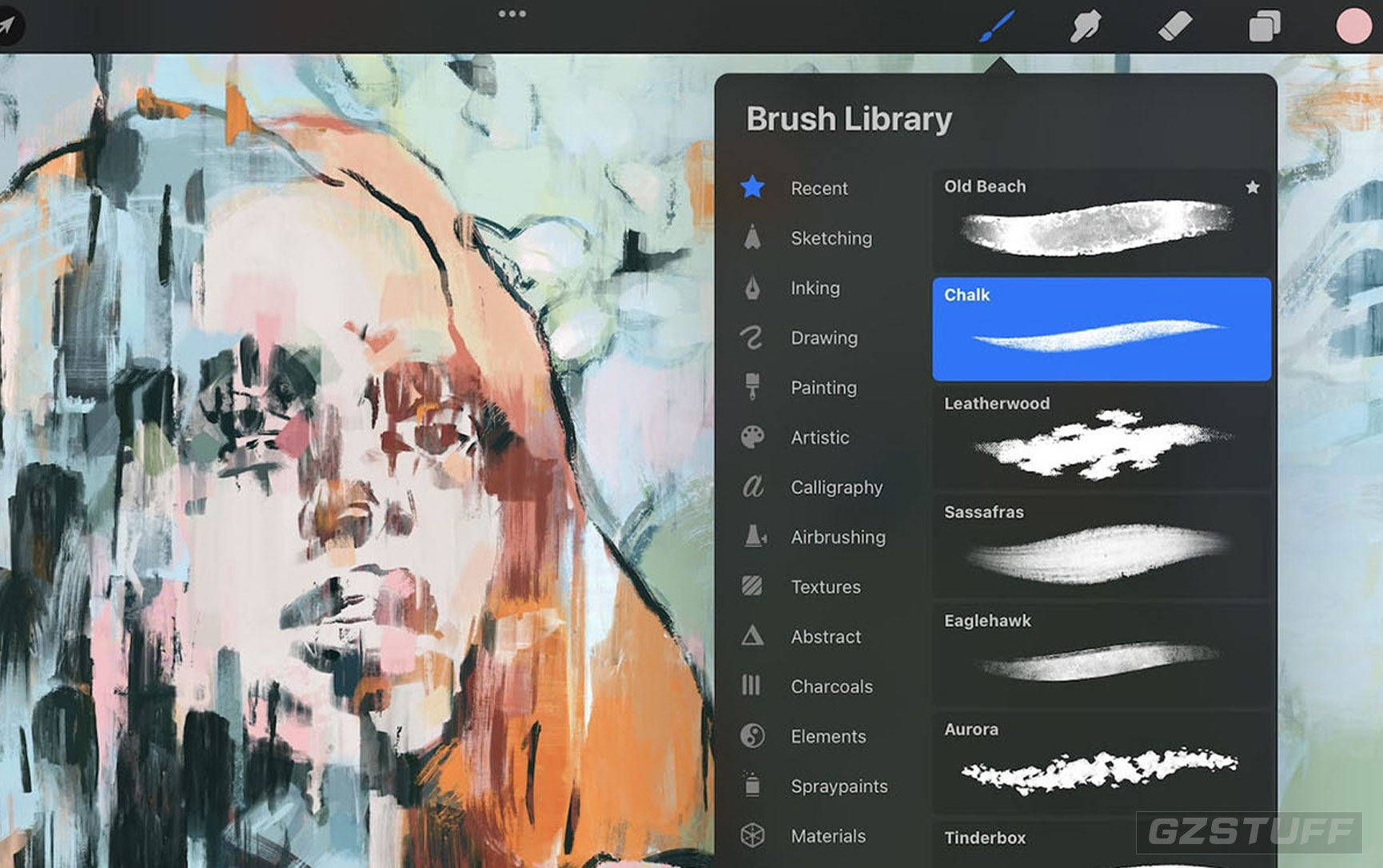Image resolution: width=1383 pixels, height=868 pixels.
Task: Select the Eraser tool
Action: [x=1175, y=26]
